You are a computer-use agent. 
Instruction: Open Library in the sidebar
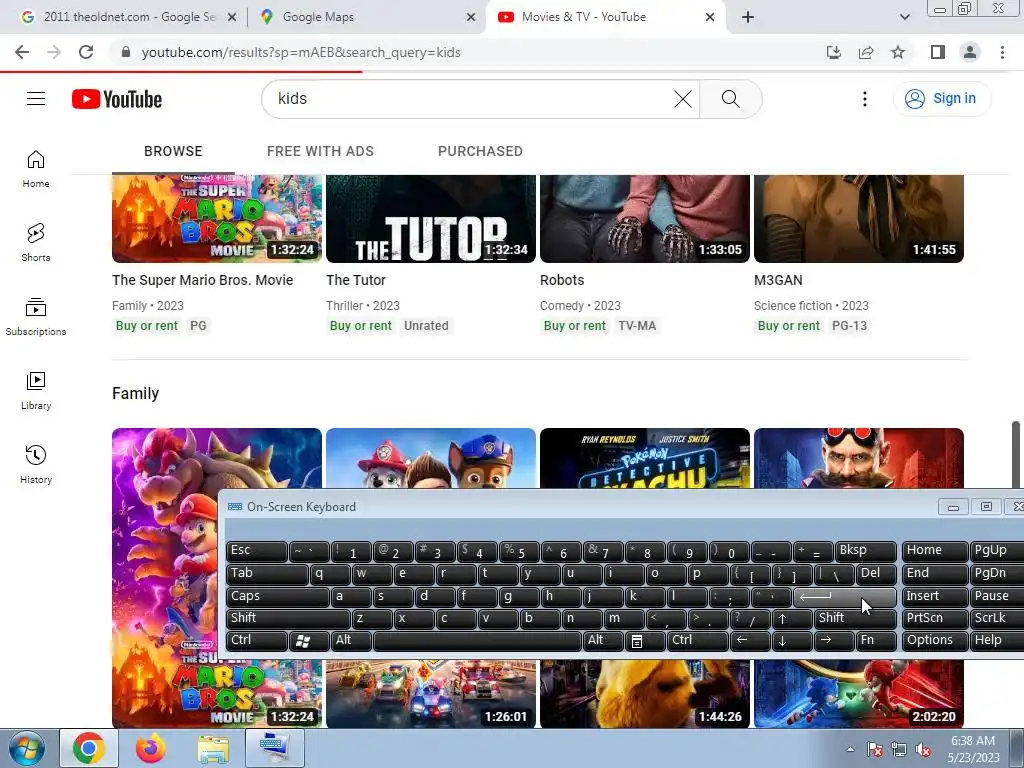pos(36,391)
